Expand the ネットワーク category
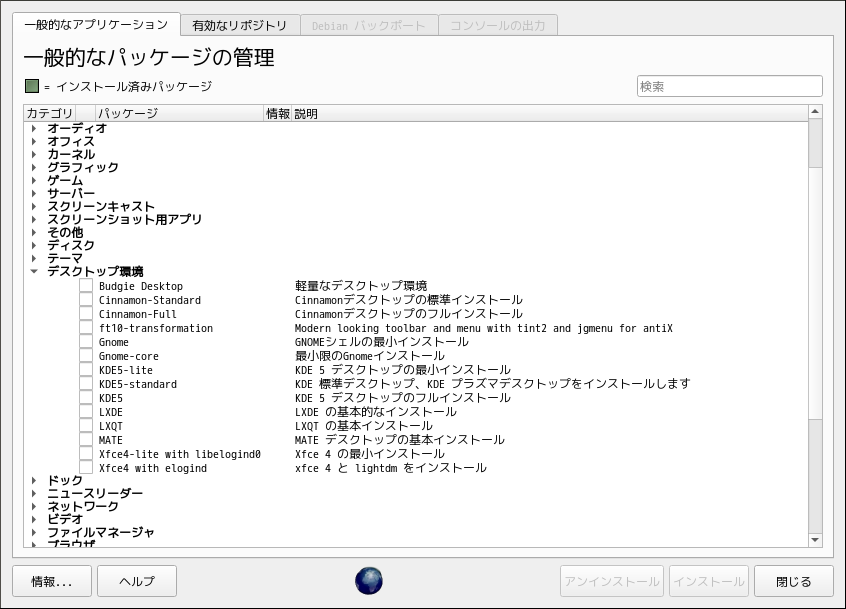 click(x=34, y=506)
